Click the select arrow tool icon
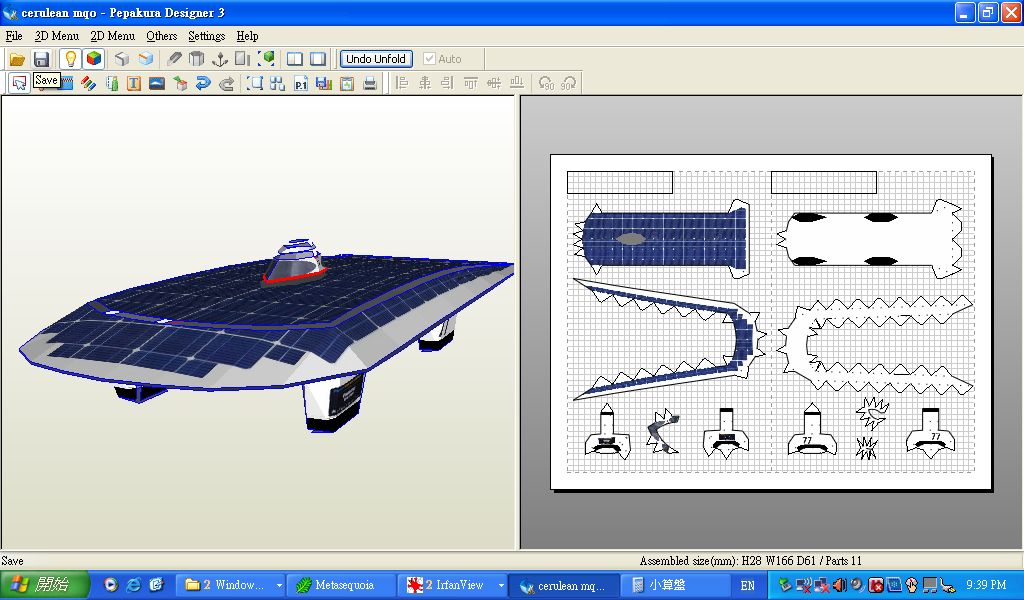Viewport: 1024px width, 600px height. click(x=19, y=84)
